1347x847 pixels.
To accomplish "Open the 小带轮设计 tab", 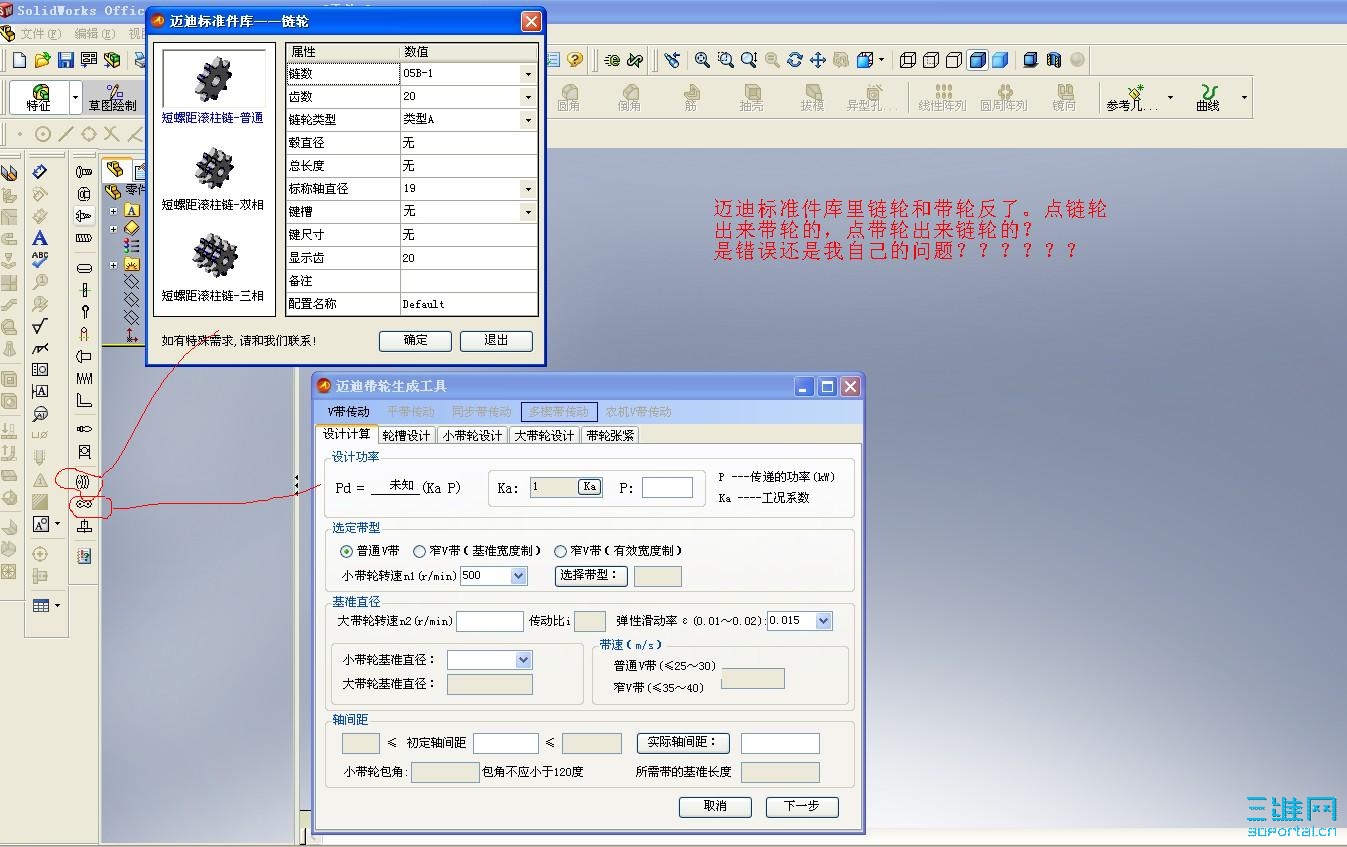I will coord(471,434).
